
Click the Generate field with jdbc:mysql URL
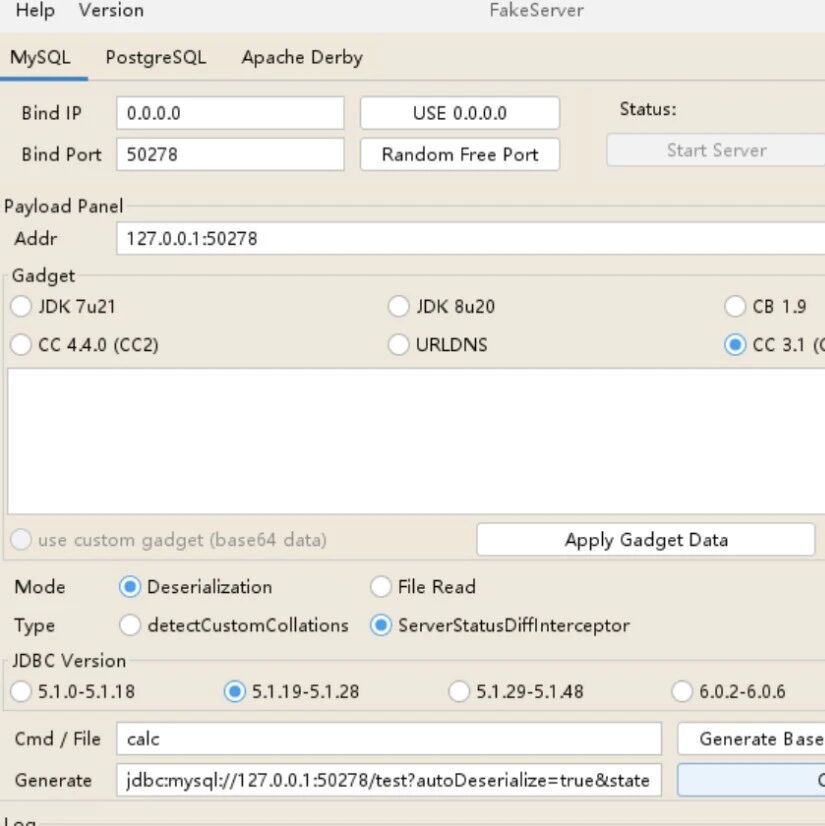coord(389,780)
